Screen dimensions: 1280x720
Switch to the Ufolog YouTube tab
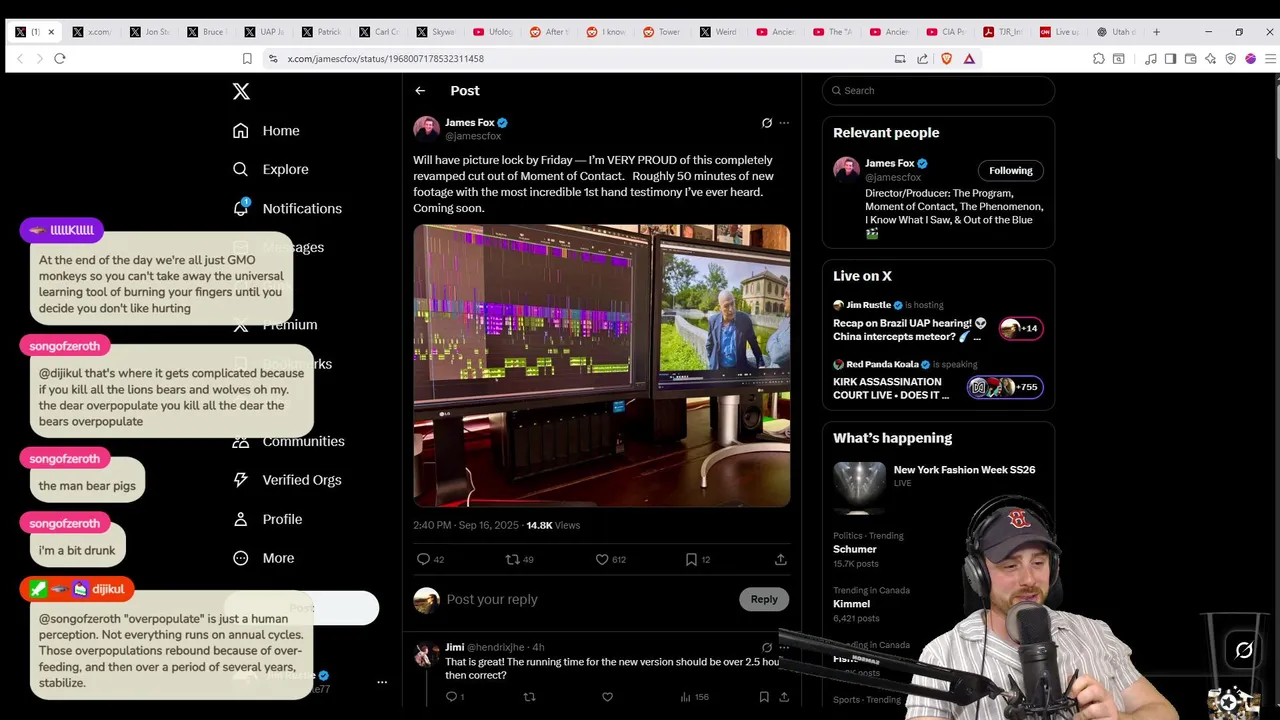(x=492, y=32)
